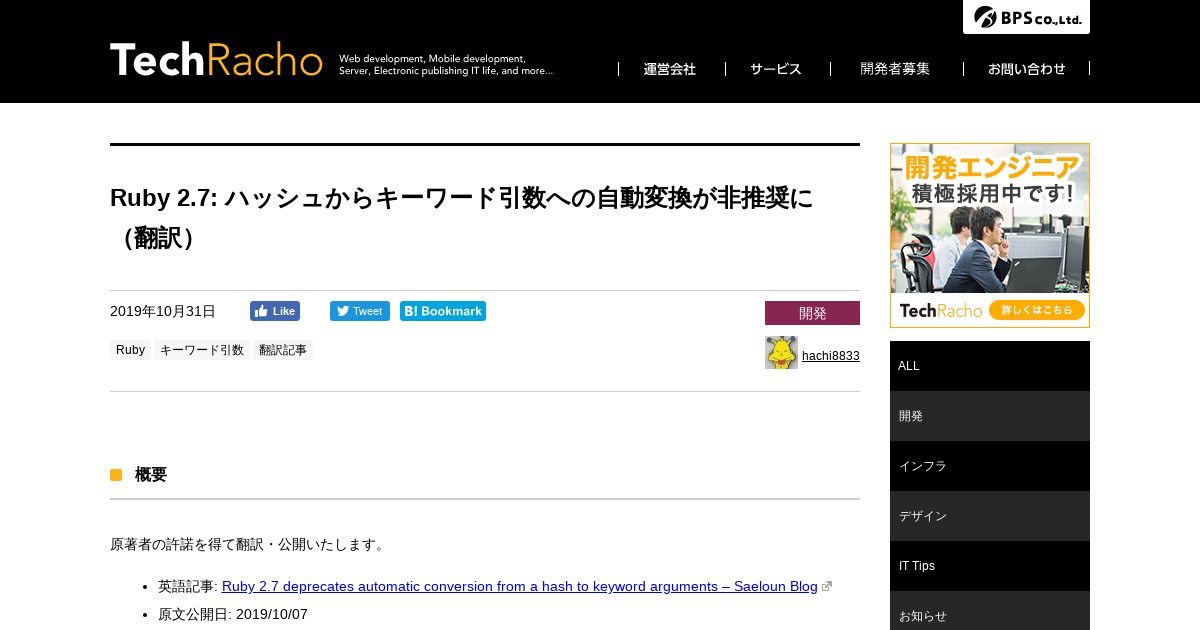The height and width of the screenshot is (630, 1200).
Task: Click the TechRacho logo in header
Action: tap(216, 60)
